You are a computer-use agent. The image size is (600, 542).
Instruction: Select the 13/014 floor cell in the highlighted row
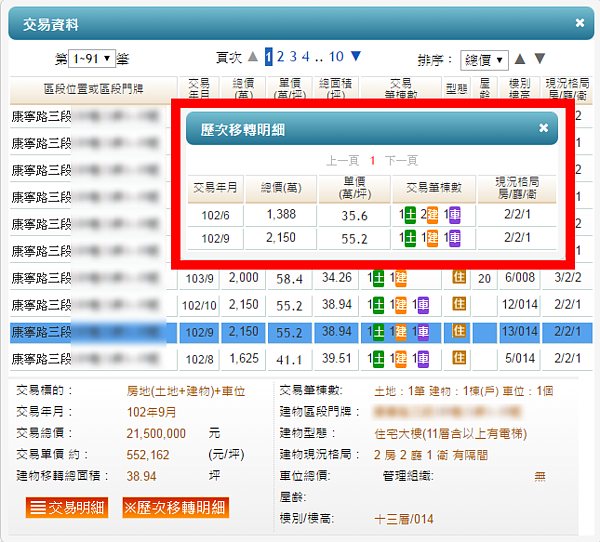click(520, 331)
